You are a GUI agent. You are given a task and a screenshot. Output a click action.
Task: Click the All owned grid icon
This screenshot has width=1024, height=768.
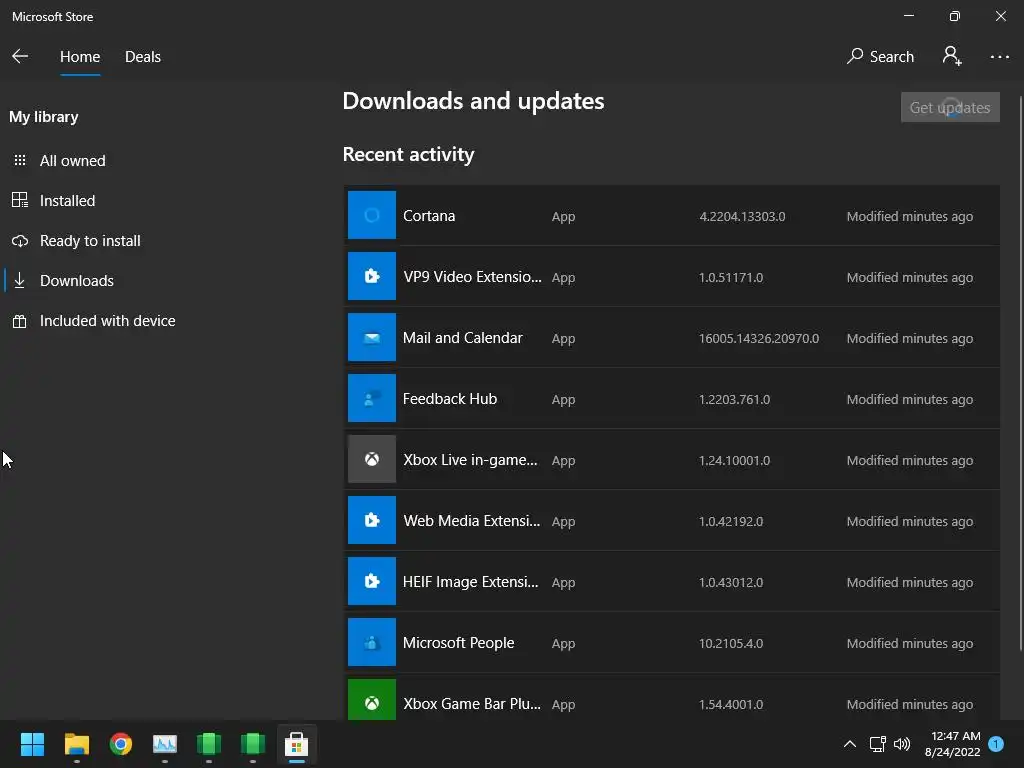pos(20,160)
